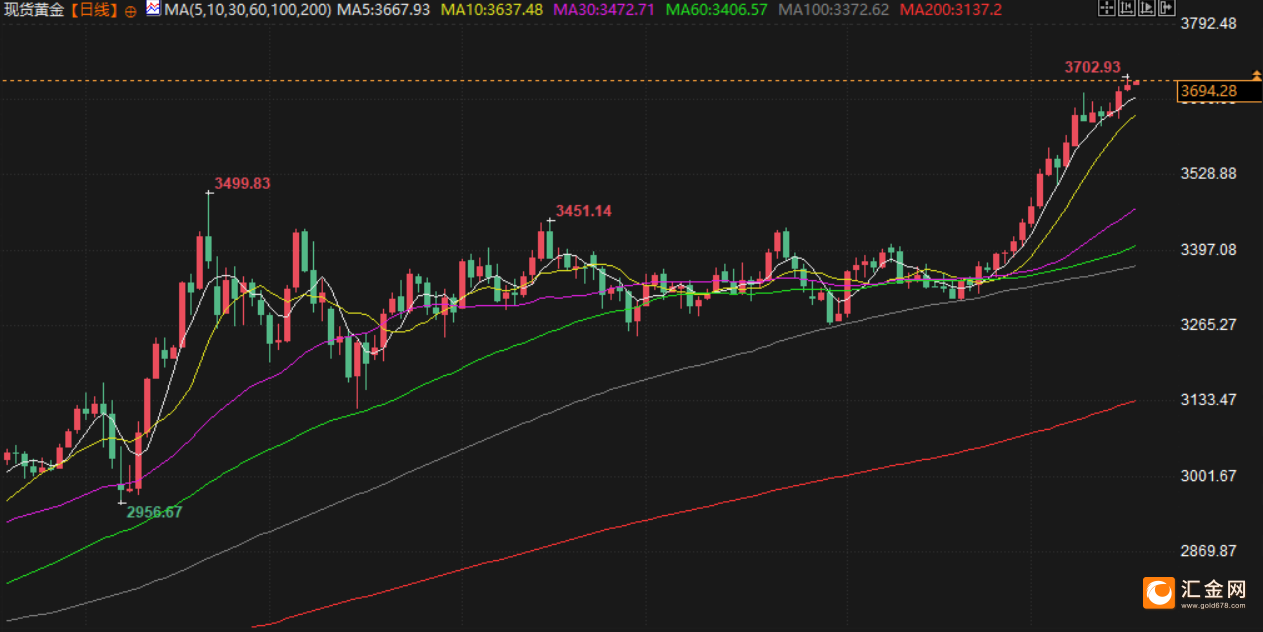Click the 现货黄金 instrument title
This screenshot has height=632, width=1263.
pos(35,11)
